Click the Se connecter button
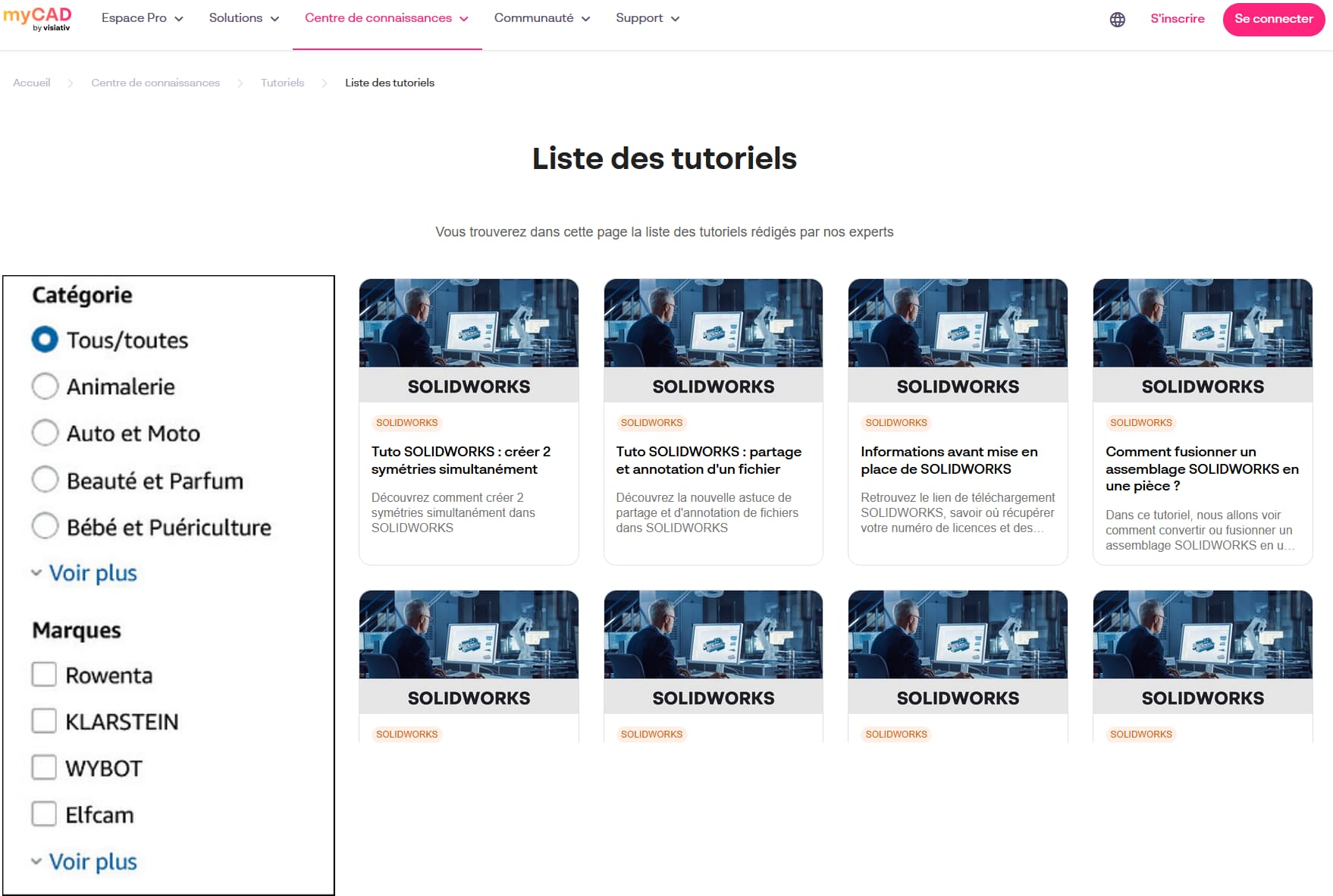The width and height of the screenshot is (1333, 896). [1273, 19]
